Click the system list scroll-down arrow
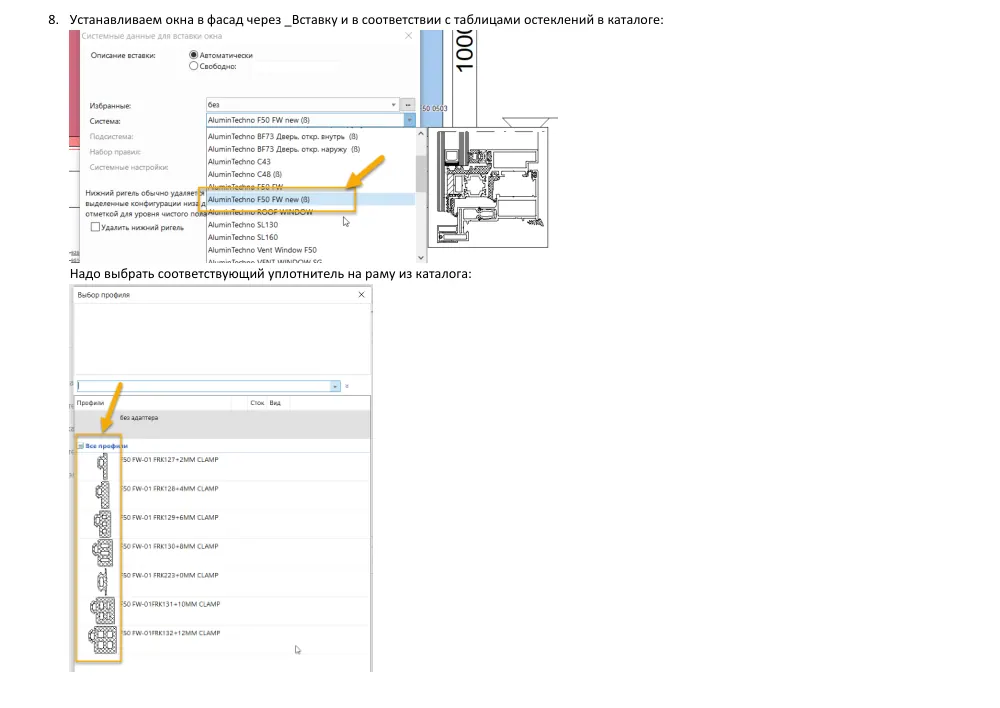1000x708 pixels. (421, 257)
